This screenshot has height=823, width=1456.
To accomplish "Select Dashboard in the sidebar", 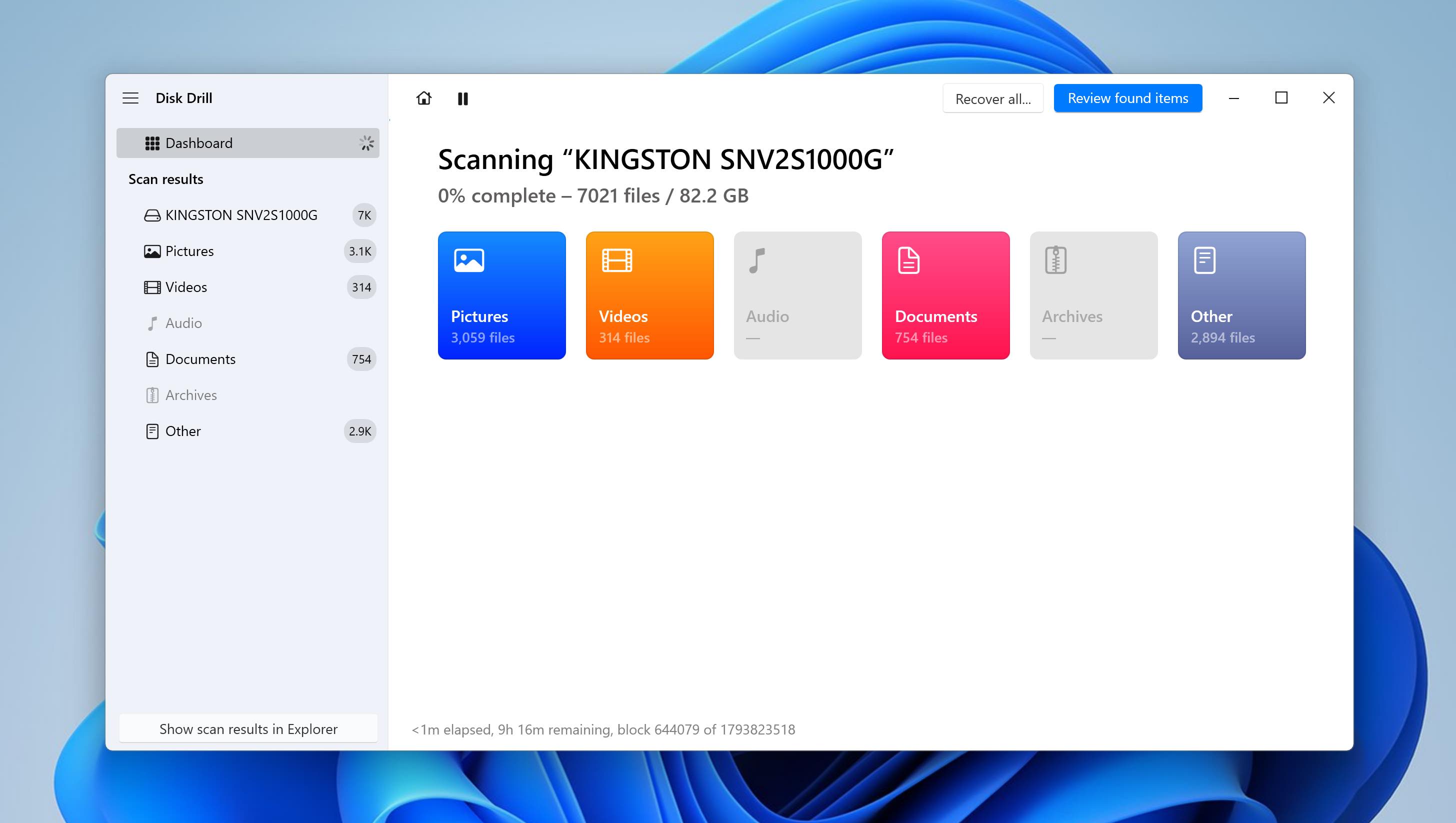I will point(198,143).
